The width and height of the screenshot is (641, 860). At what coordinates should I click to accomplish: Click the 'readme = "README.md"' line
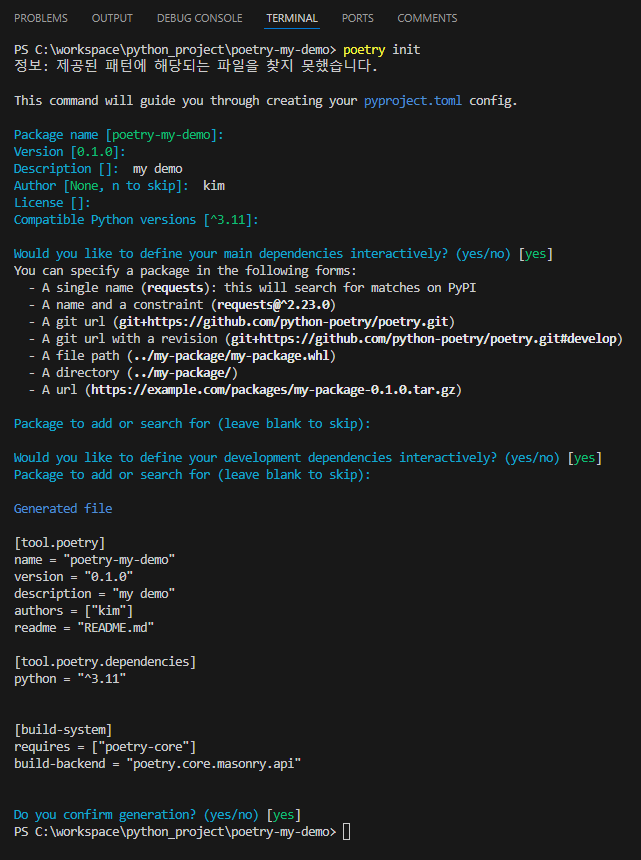pos(84,628)
